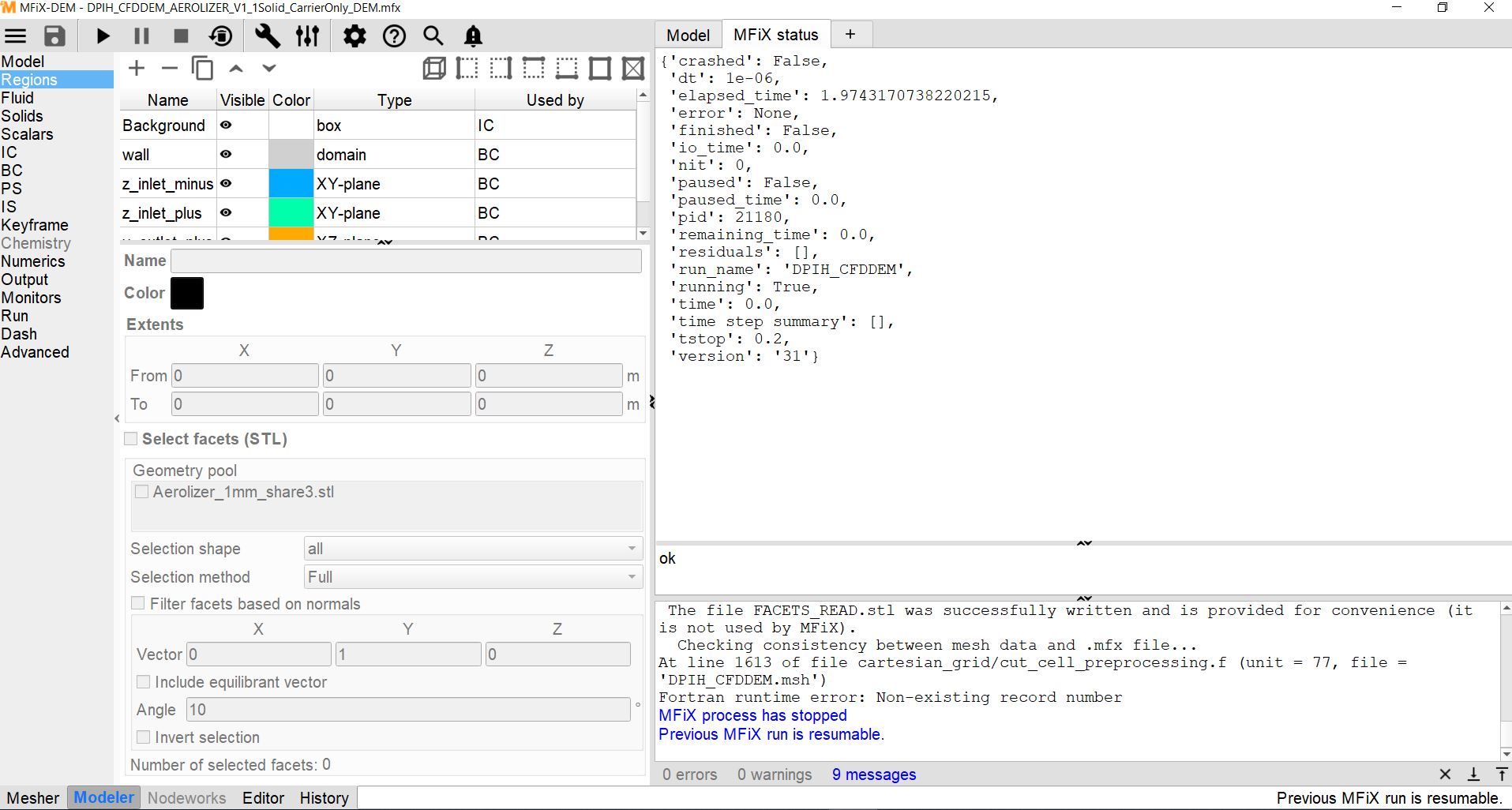Click the Stop simulation icon

pyautogui.click(x=181, y=36)
